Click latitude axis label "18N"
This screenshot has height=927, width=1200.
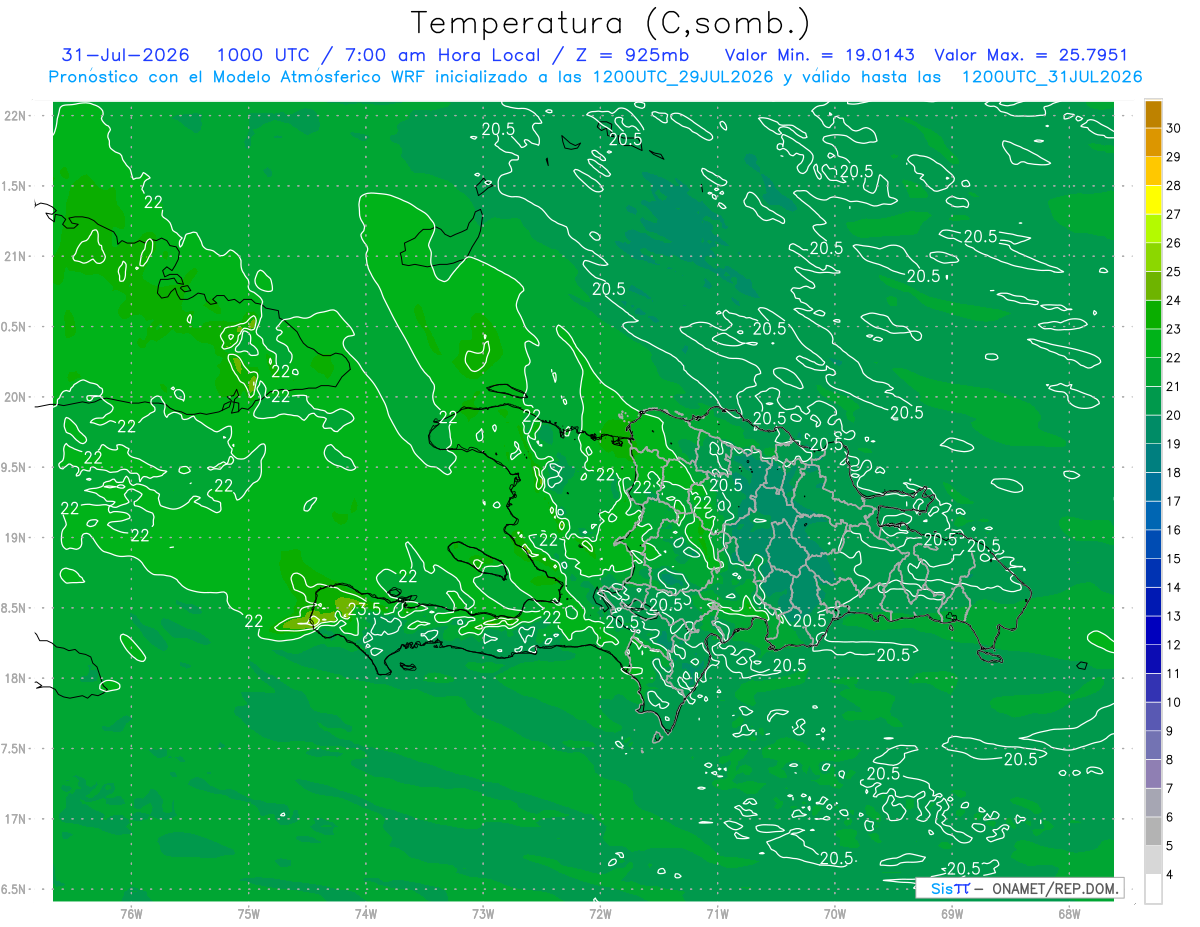pos(14,678)
